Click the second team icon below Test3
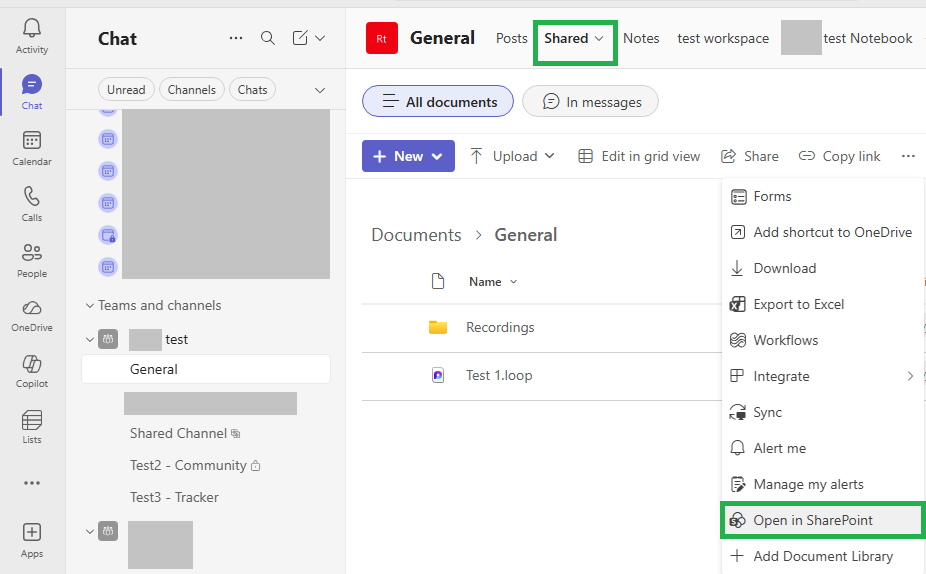Image resolution: width=926 pixels, height=574 pixels. click(x=108, y=531)
